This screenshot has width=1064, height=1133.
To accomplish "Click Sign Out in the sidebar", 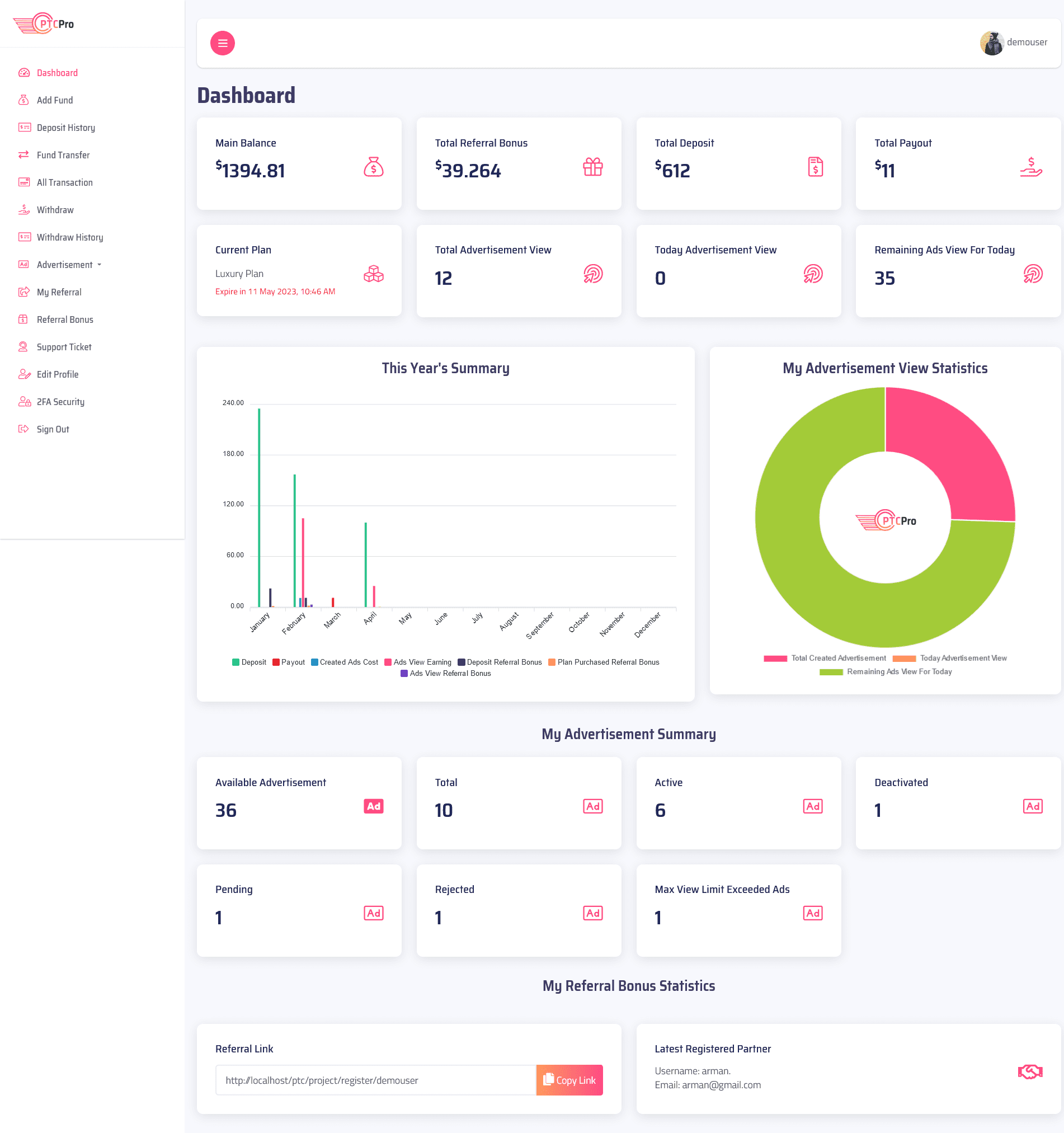I will (53, 430).
